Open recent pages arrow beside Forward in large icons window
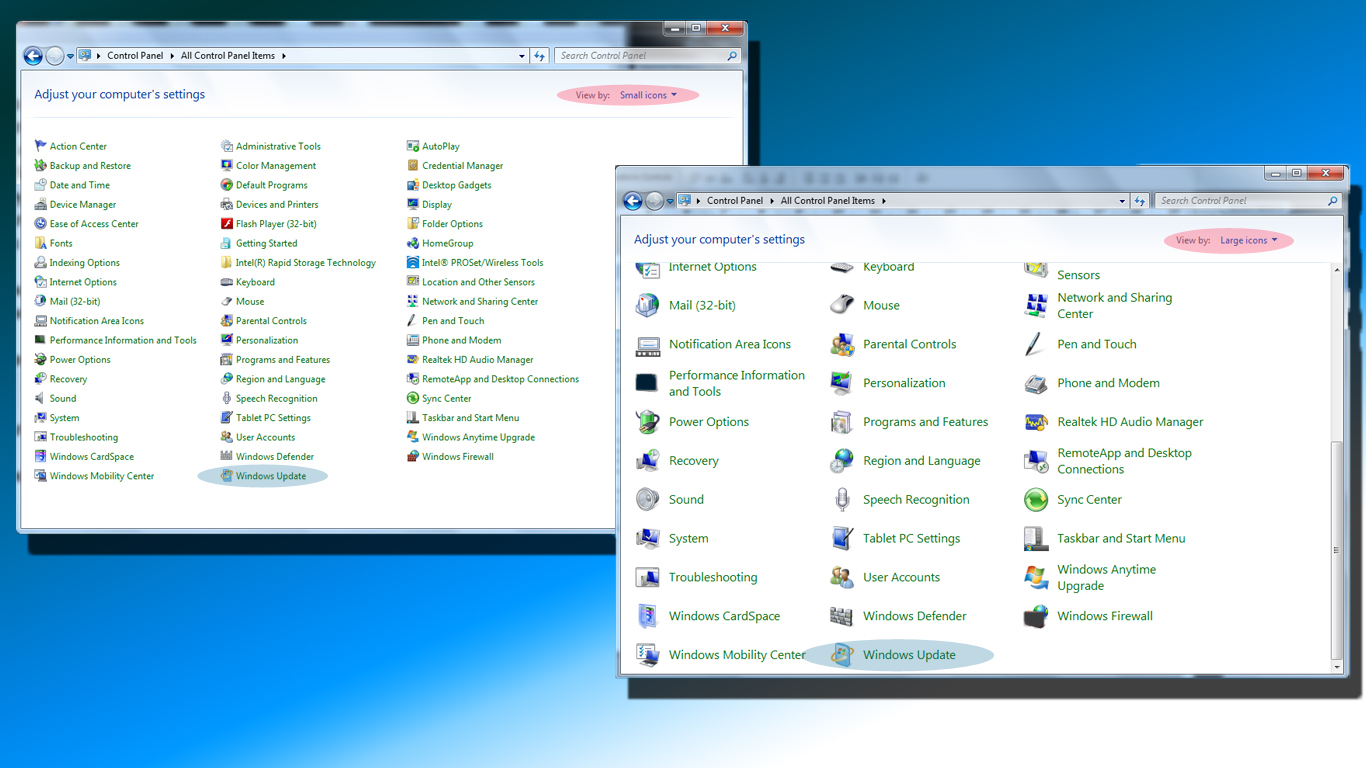 (670, 201)
